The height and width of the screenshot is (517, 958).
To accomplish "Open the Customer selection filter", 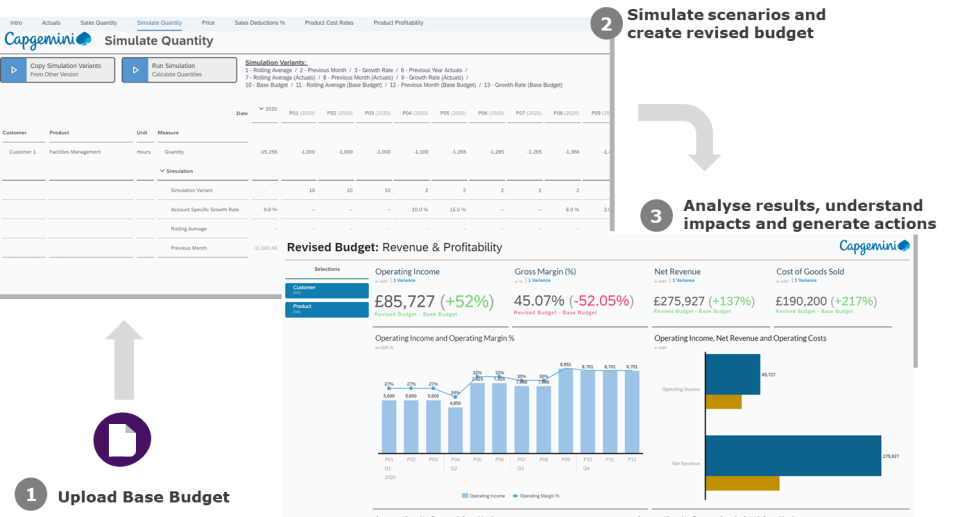I will tap(327, 290).
